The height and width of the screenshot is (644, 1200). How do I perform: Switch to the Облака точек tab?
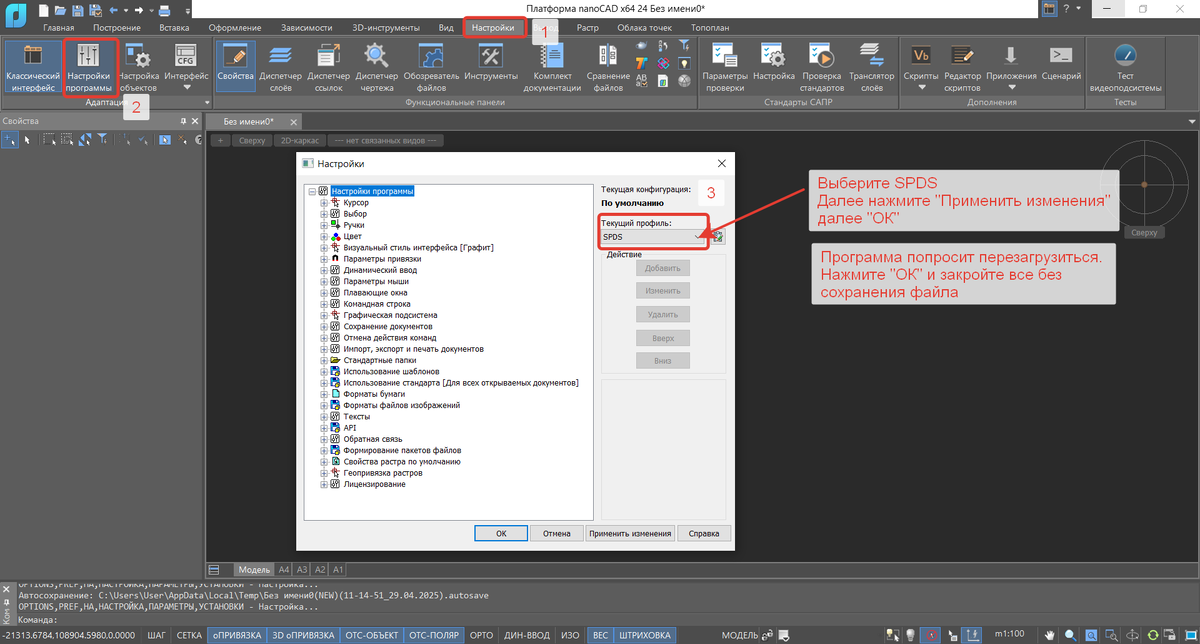pos(645,28)
